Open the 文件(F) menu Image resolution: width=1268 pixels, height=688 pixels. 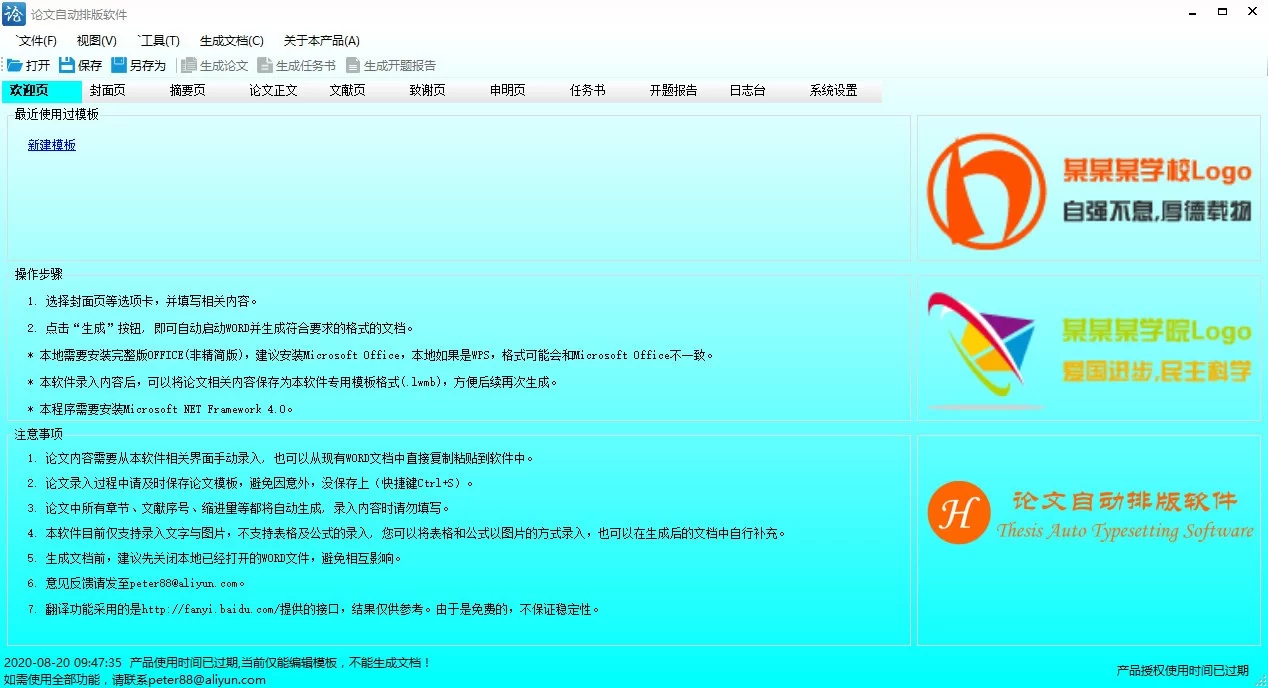click(x=35, y=41)
